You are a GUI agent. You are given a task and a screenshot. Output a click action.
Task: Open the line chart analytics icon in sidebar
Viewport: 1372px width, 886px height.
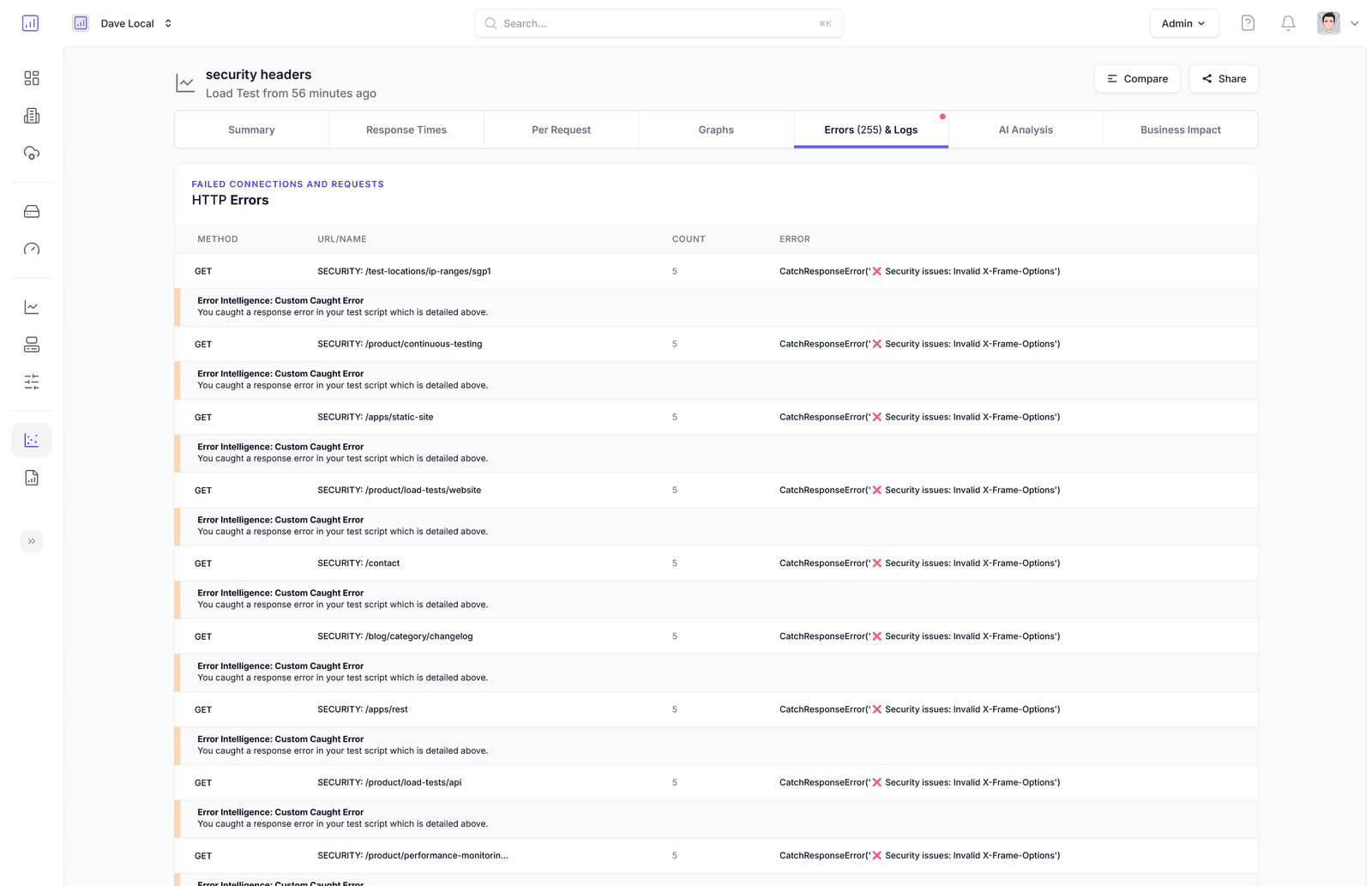click(31, 306)
